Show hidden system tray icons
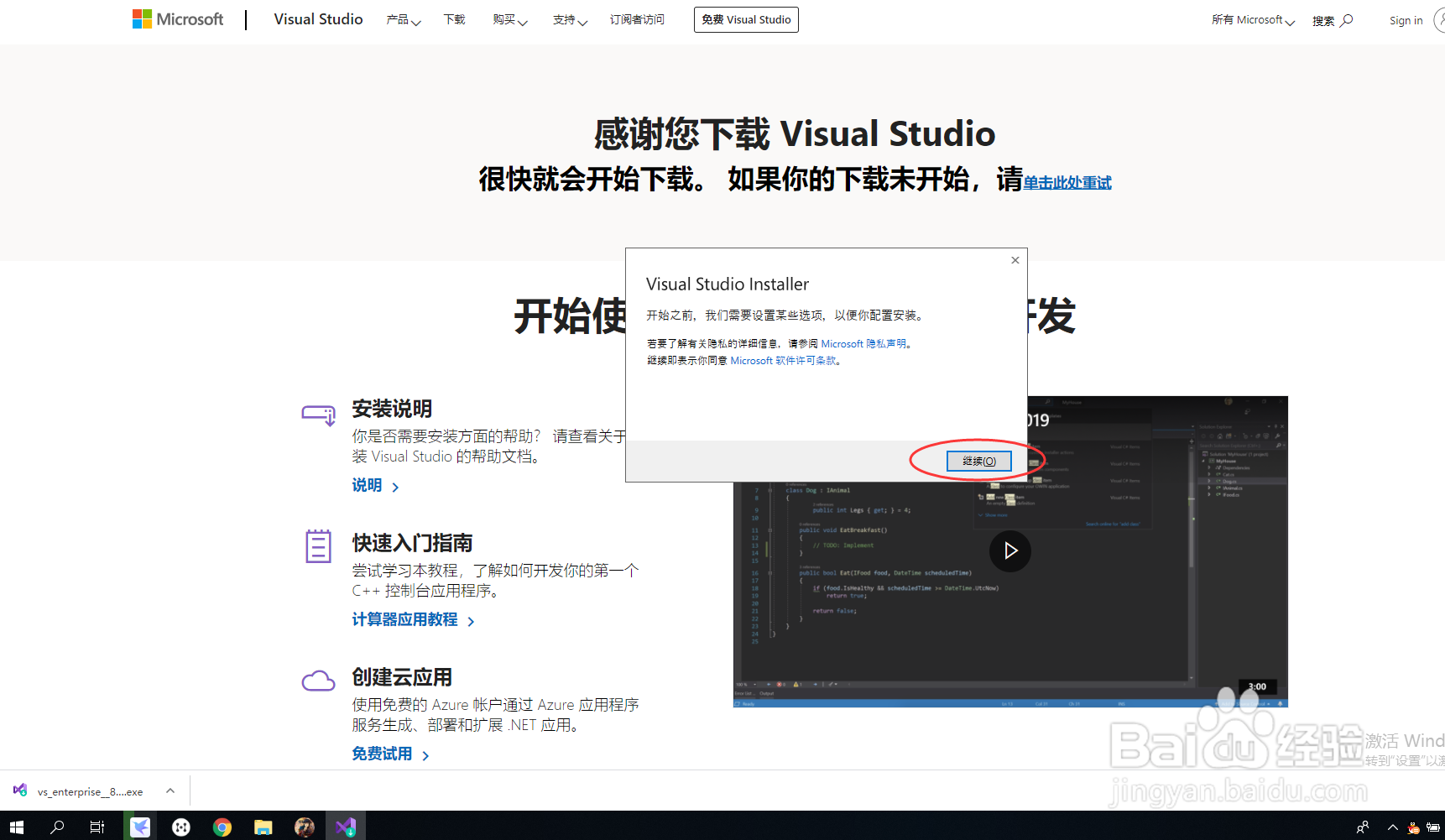 tap(1393, 827)
